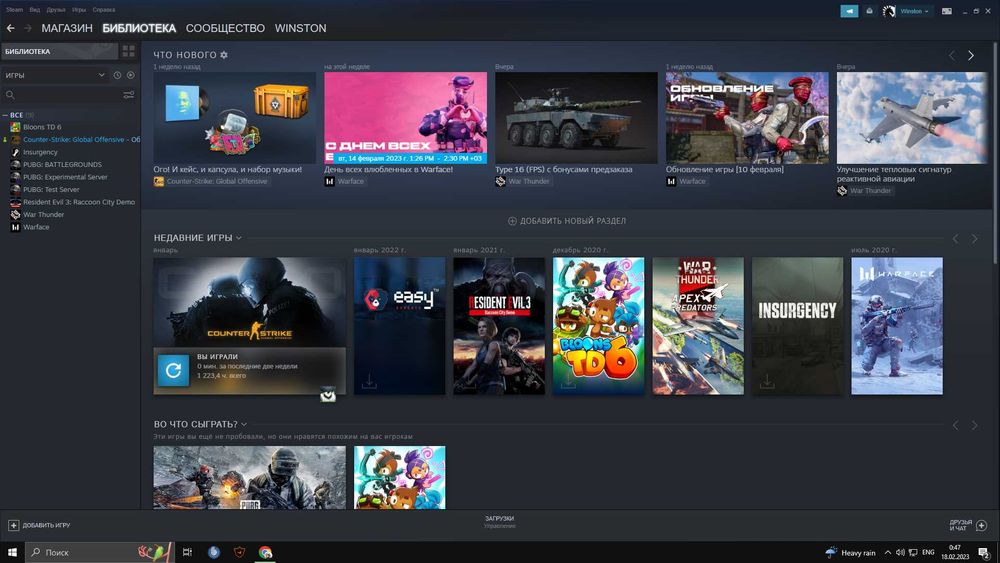Click the Winston profile avatar
The image size is (1000, 563).
click(888, 11)
